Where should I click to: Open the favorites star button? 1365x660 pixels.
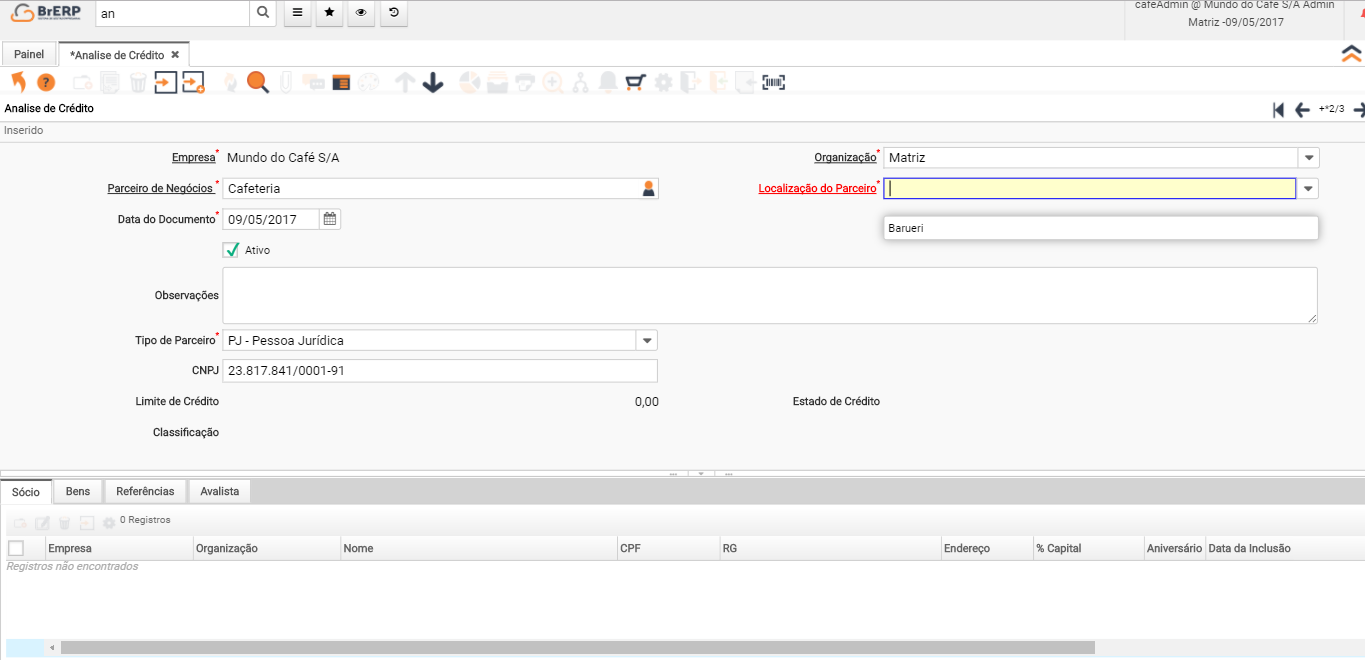(329, 14)
